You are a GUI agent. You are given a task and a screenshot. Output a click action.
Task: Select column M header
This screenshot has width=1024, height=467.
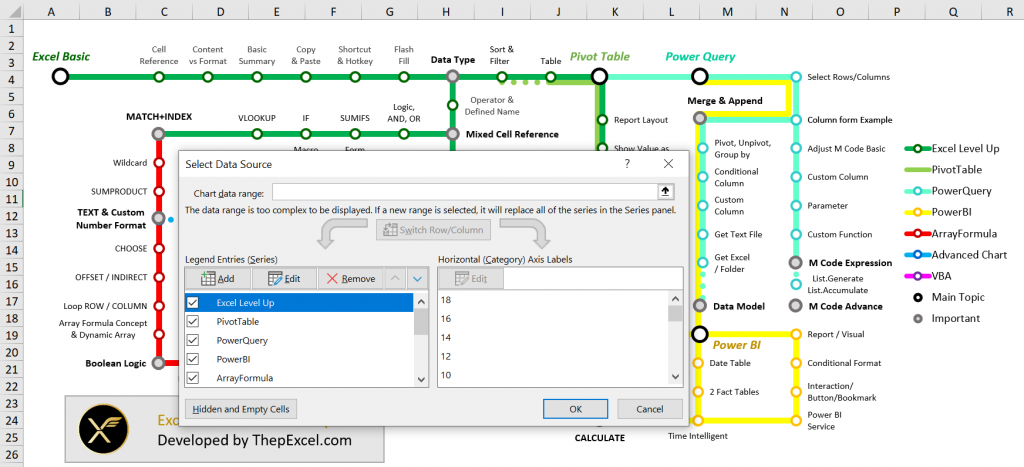tap(728, 11)
